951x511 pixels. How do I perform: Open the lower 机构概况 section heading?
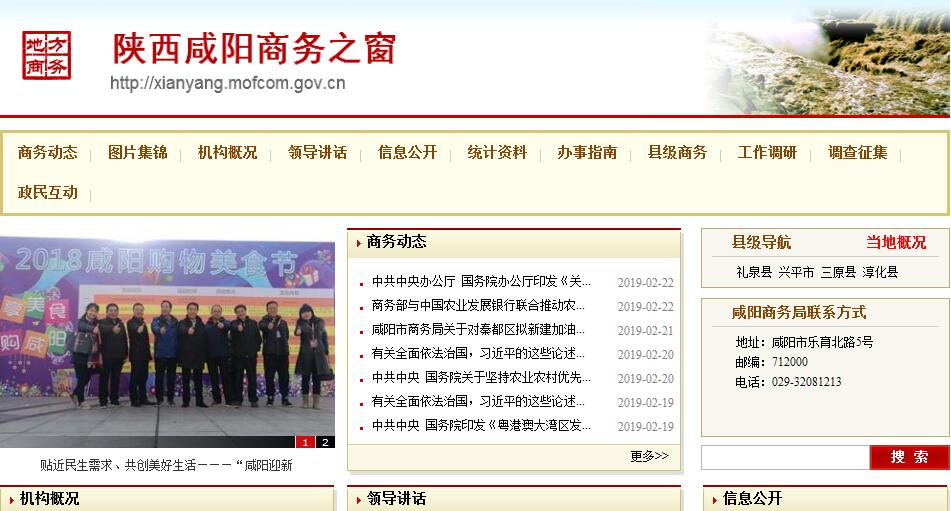(x=49, y=498)
